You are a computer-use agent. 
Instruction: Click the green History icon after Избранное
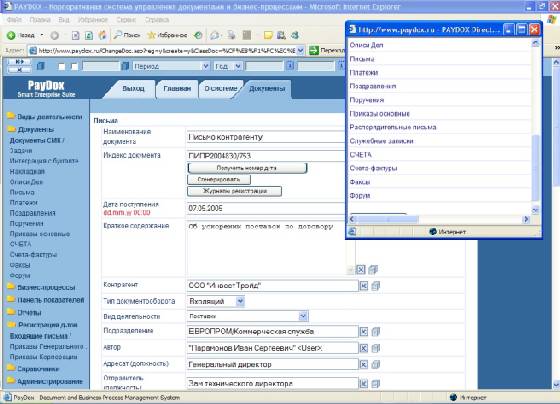(198, 35)
